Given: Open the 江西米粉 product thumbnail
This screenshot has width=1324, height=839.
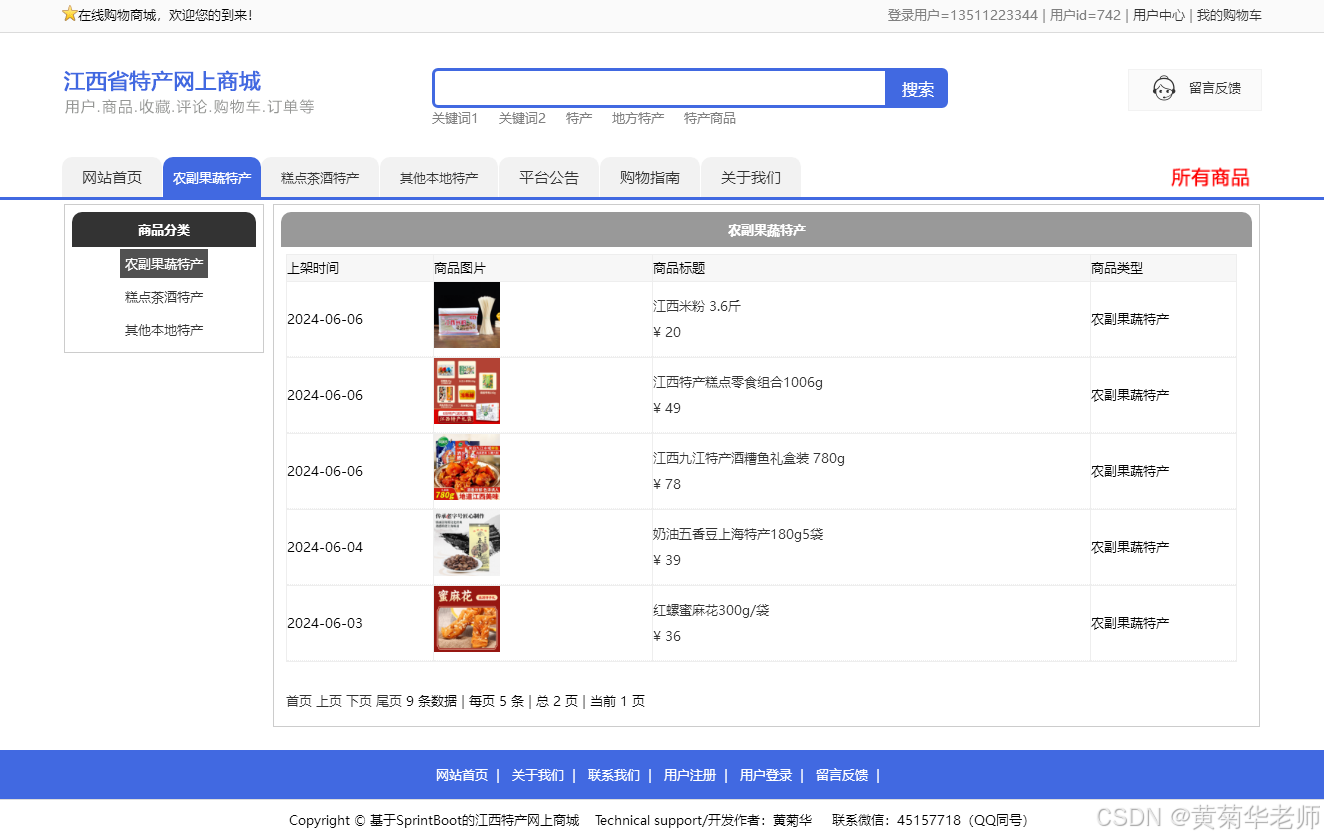Looking at the screenshot, I should pos(467,315).
